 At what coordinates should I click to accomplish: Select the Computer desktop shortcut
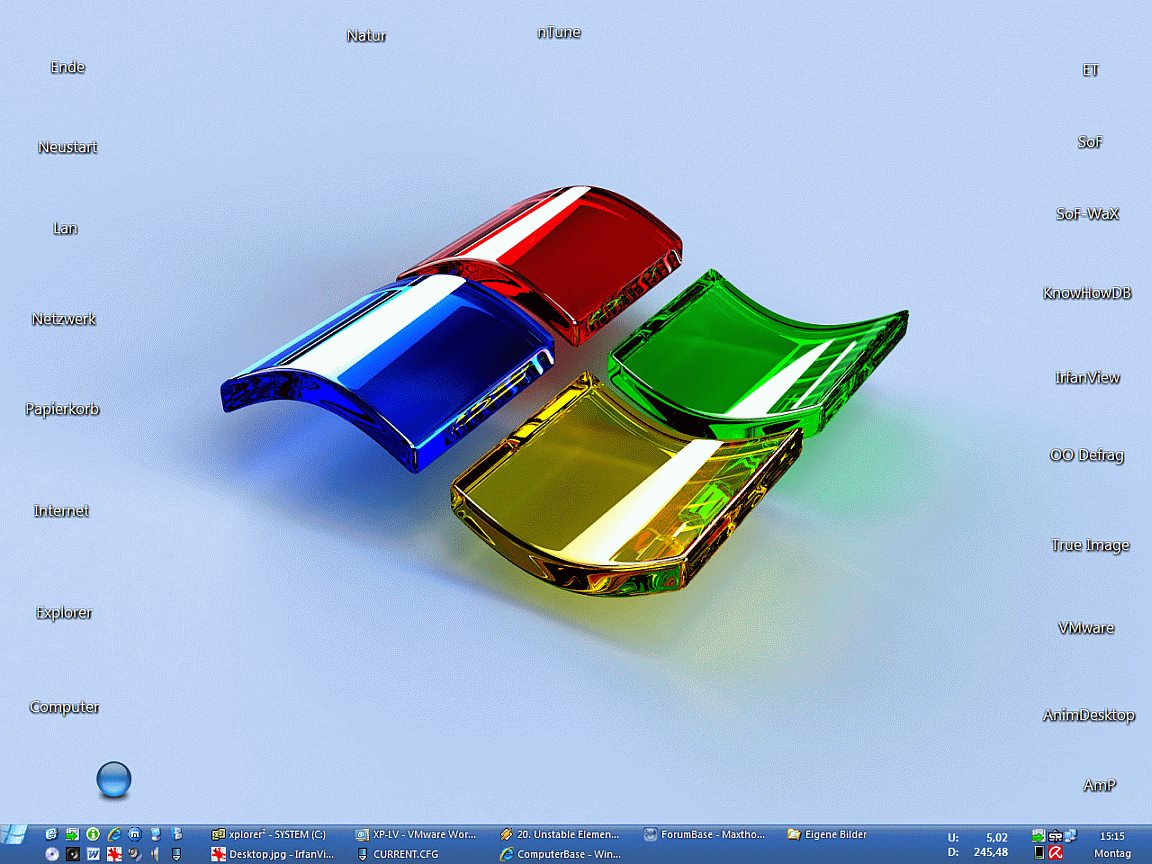coord(64,707)
